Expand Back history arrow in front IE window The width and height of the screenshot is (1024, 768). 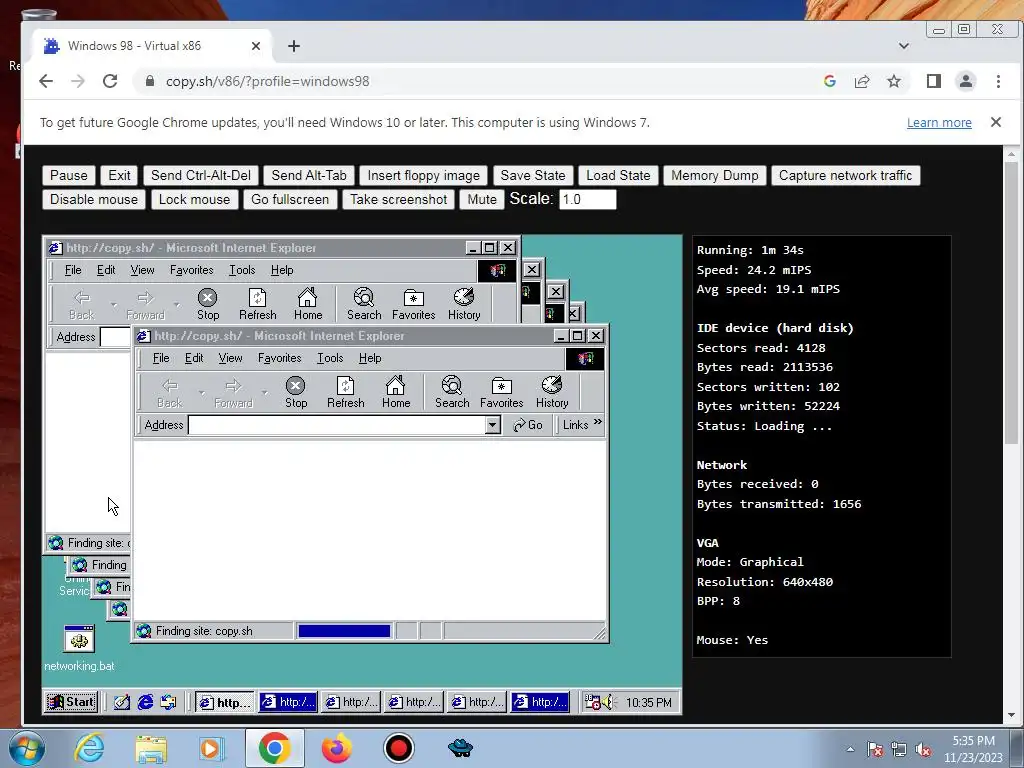[202, 392]
